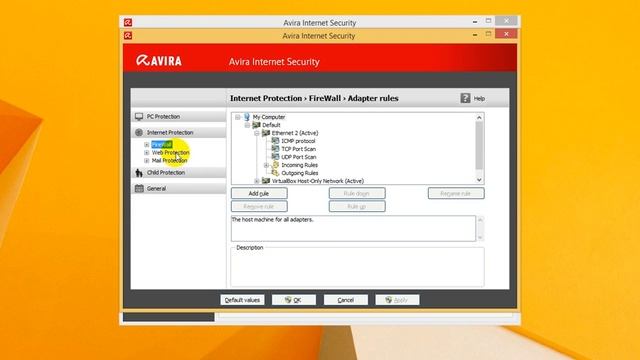Select the TCP Port Scan rule

(298, 149)
